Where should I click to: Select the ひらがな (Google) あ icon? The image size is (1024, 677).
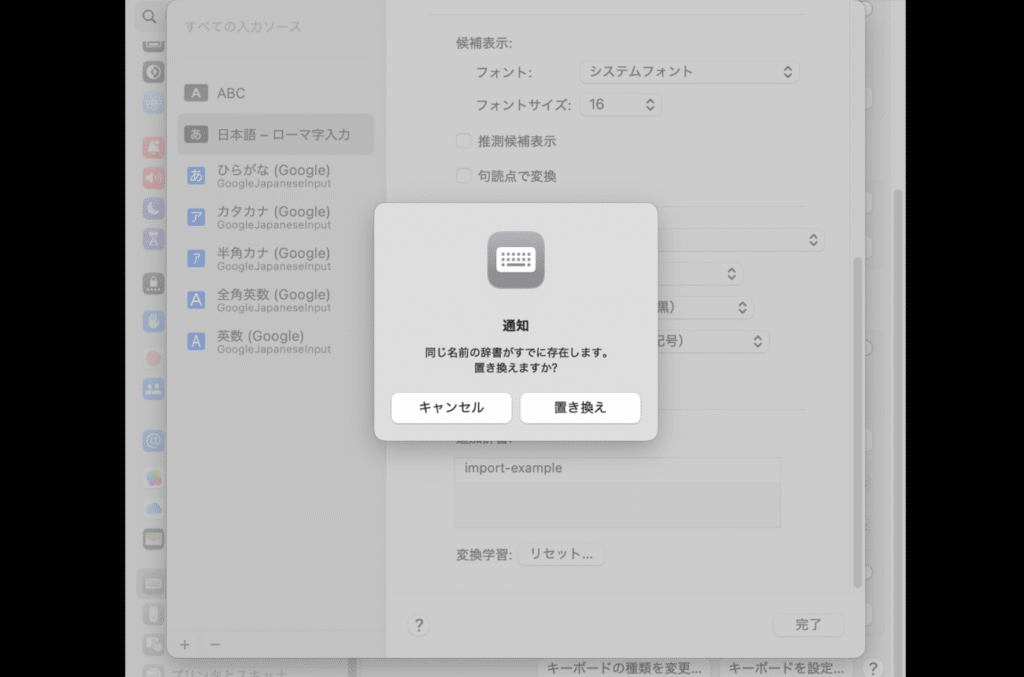195,175
